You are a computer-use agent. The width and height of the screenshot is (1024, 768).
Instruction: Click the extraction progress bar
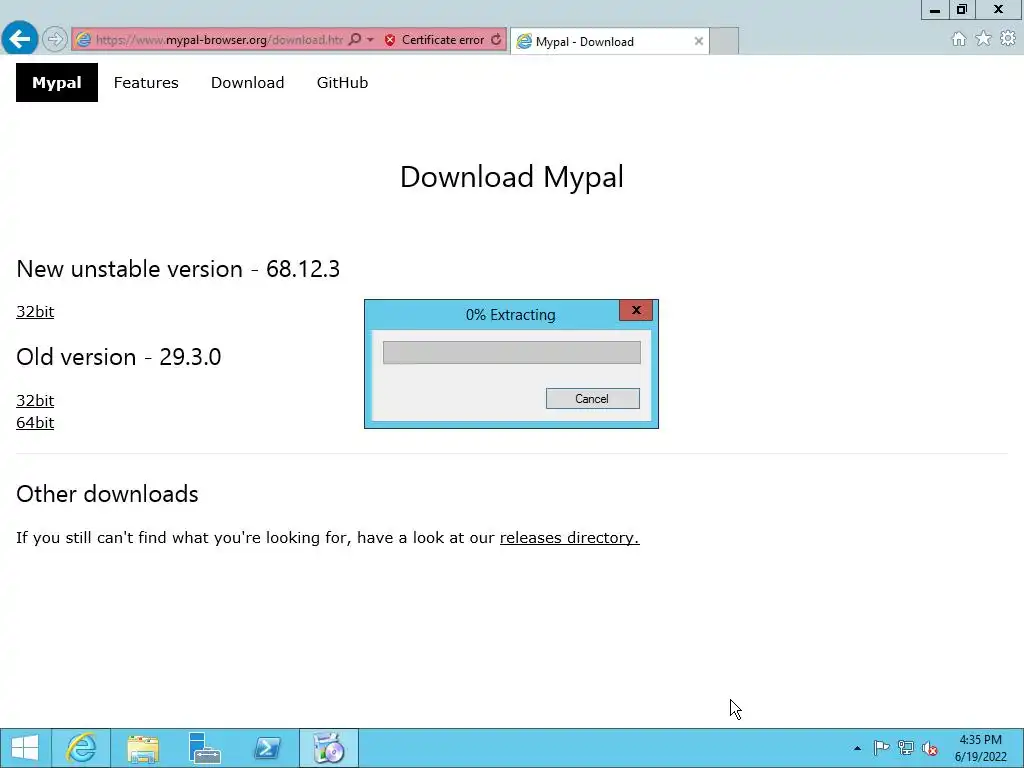click(511, 353)
